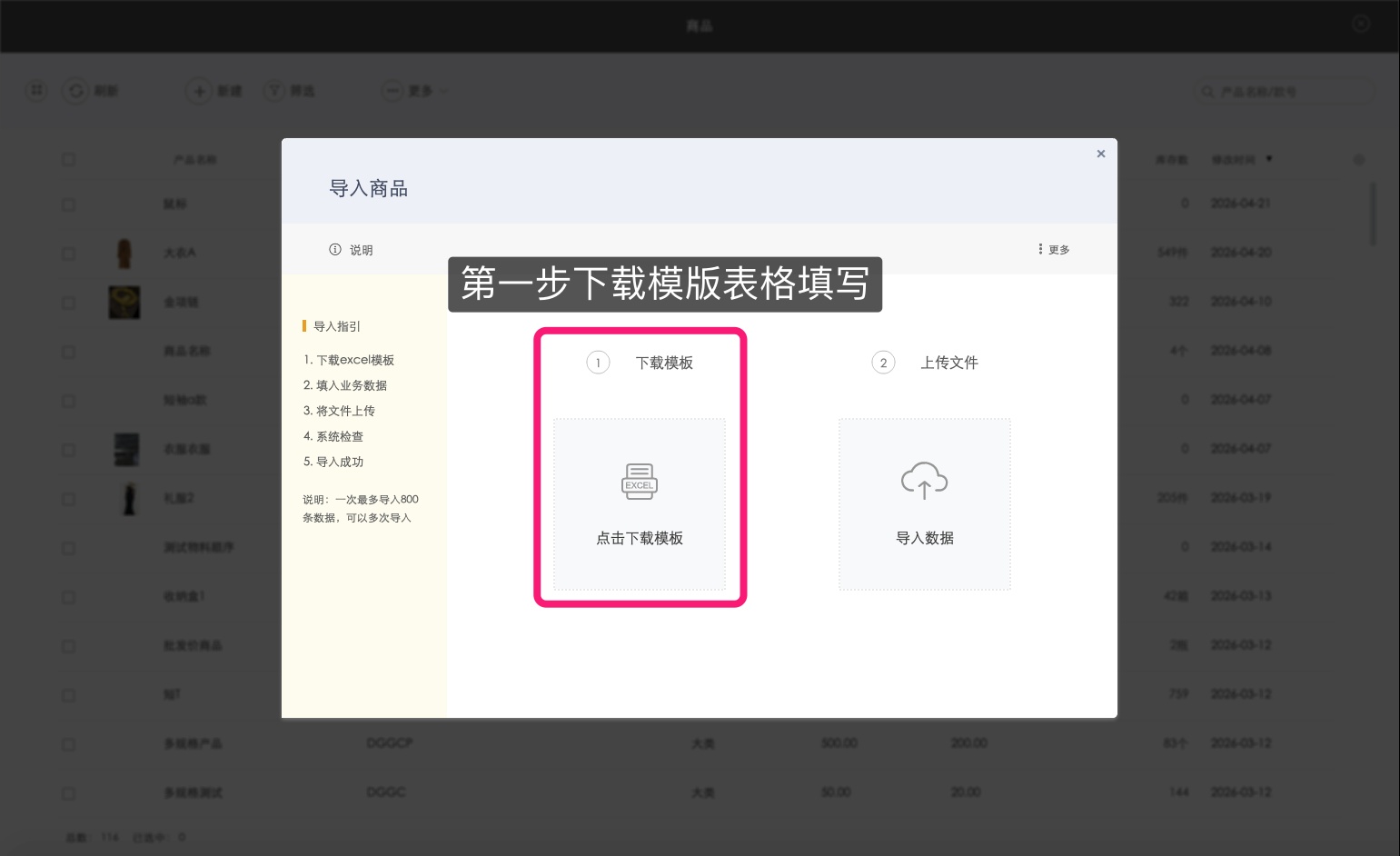Click the DGGC code cell in last row
The image size is (1400, 856).
click(x=386, y=792)
